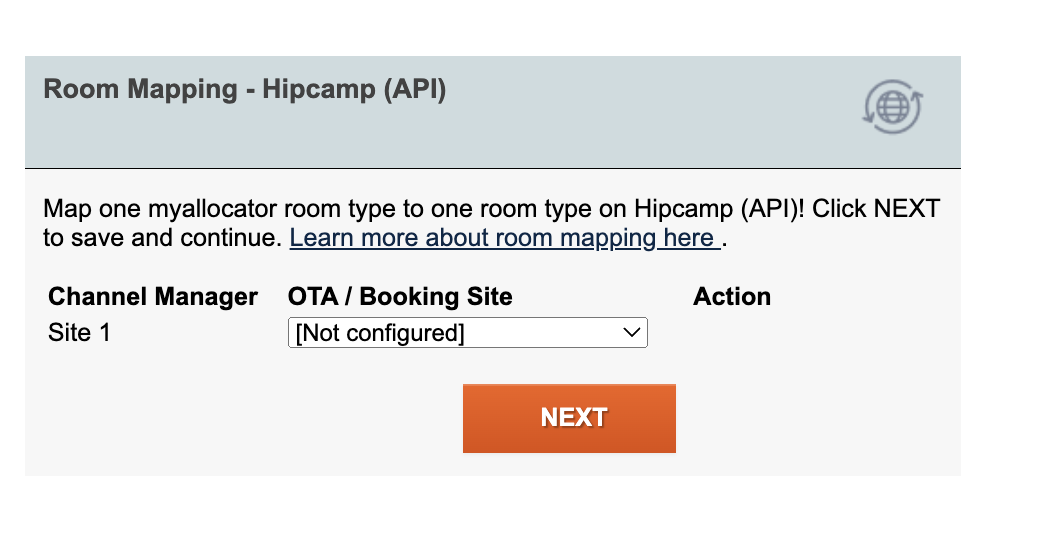This screenshot has height=546, width=1048.
Task: Click the Action column header
Action: coord(732,297)
